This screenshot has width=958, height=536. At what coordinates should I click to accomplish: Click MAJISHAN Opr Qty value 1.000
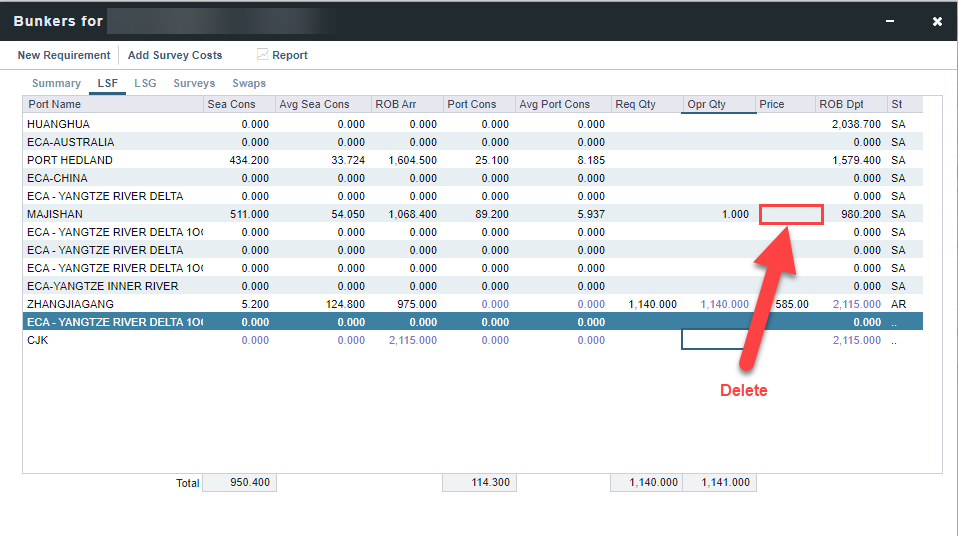coord(733,214)
